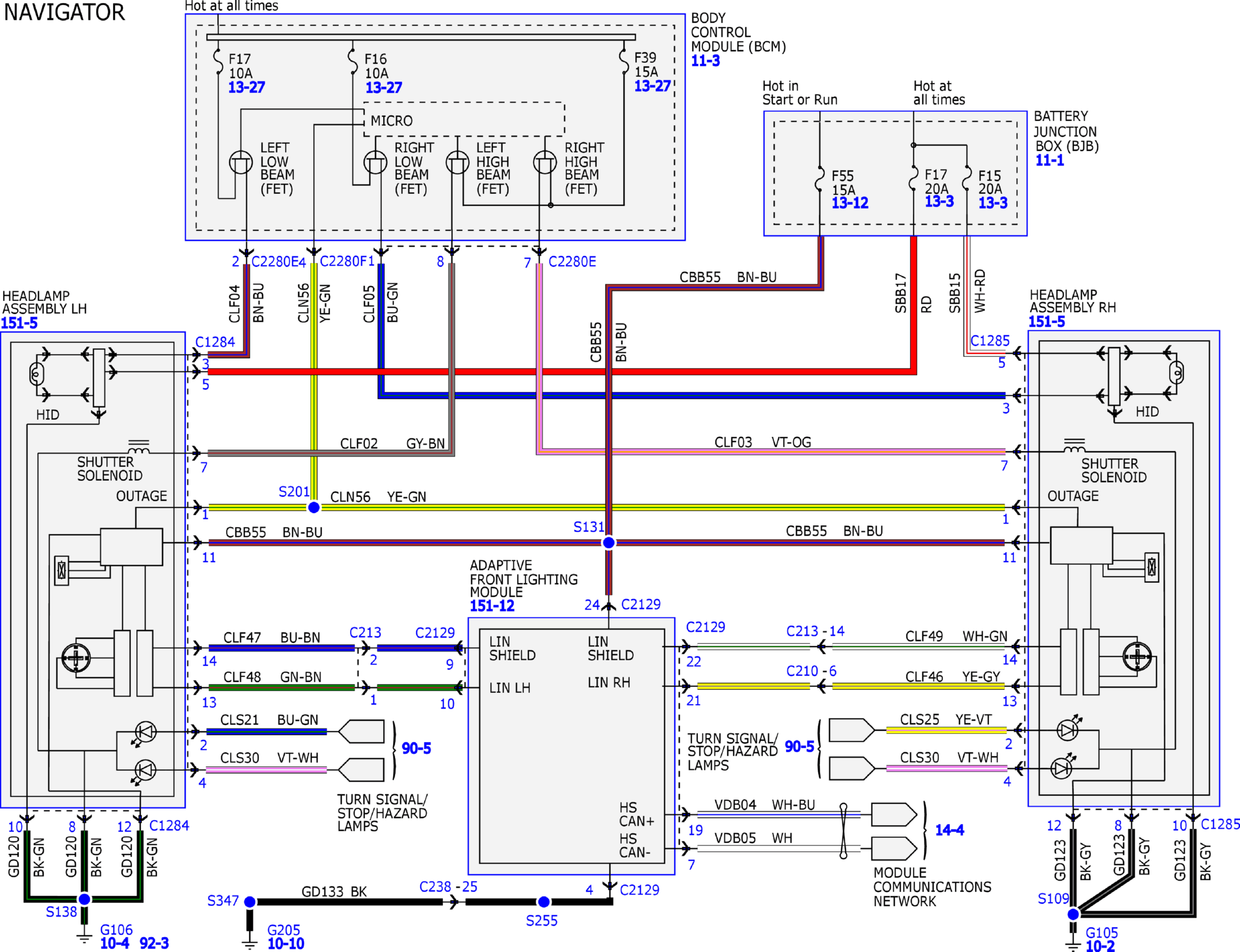Click the F15 20A fuse symbol
Screen dimensions: 1240x952
(967, 179)
